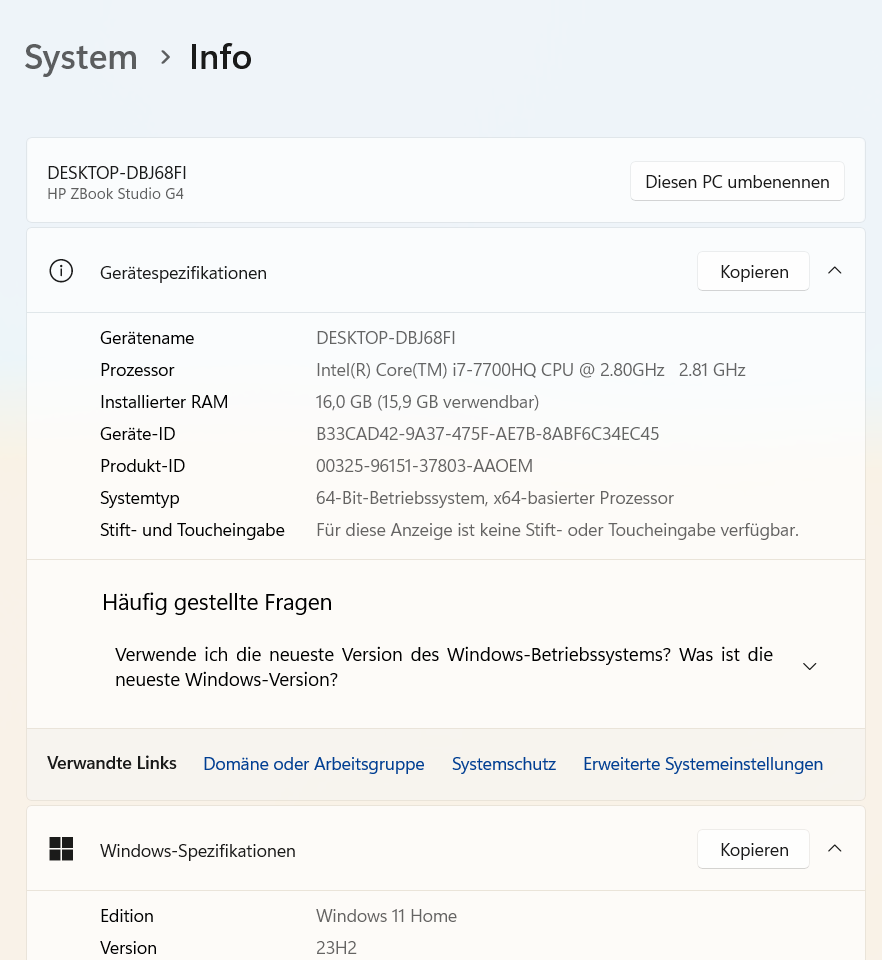Open the Systemschutz link
The height and width of the screenshot is (960, 882).
click(x=504, y=764)
